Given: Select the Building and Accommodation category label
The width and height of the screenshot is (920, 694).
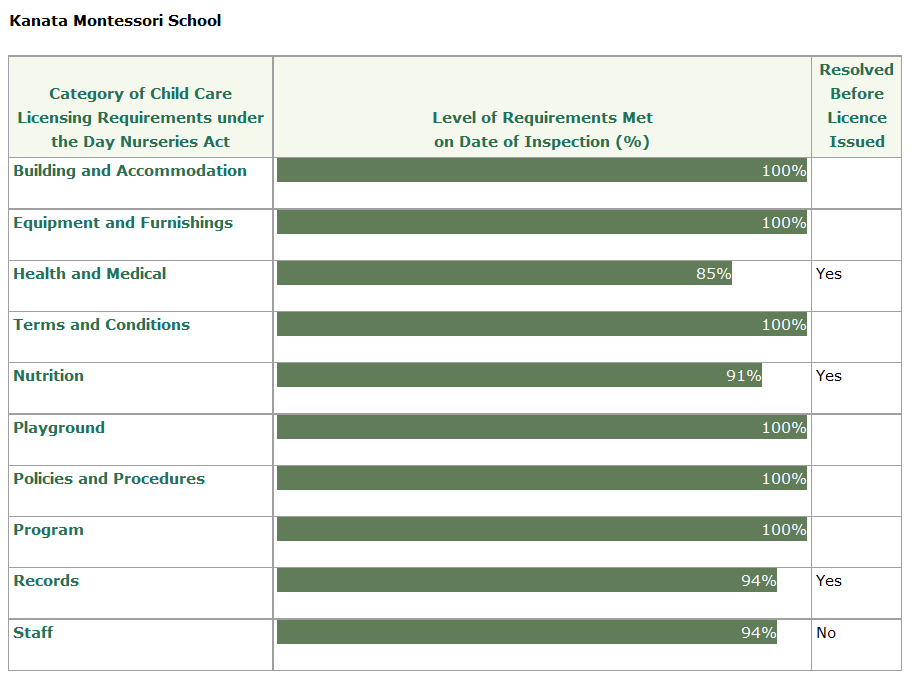Looking at the screenshot, I should [130, 171].
